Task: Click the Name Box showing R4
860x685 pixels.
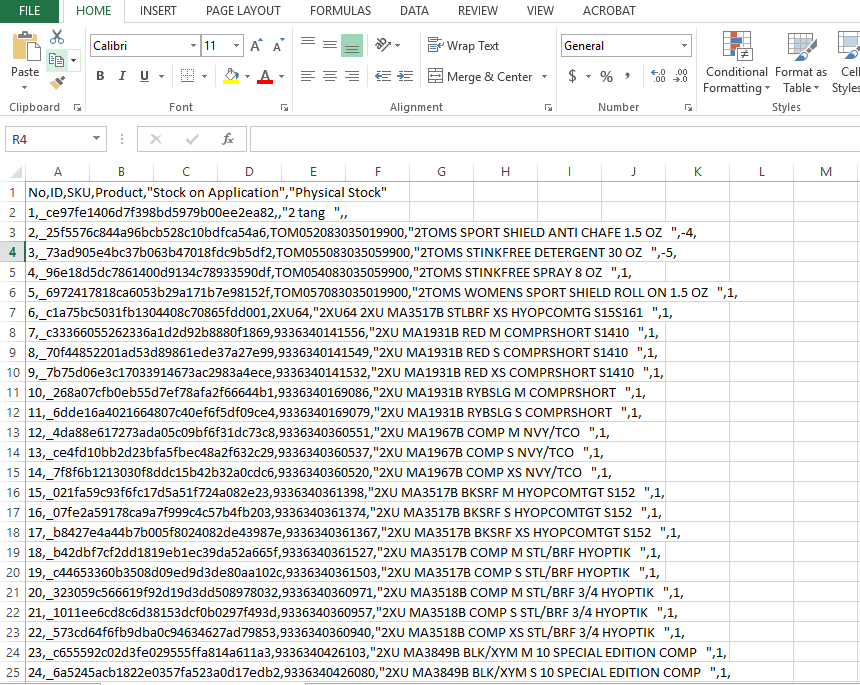Action: point(48,139)
